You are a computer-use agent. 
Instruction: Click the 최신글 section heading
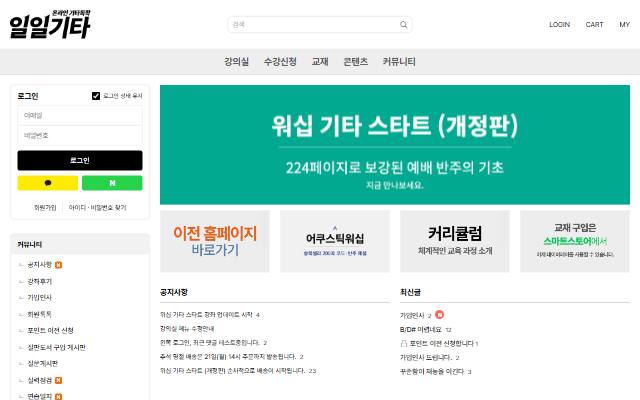pyautogui.click(x=410, y=292)
